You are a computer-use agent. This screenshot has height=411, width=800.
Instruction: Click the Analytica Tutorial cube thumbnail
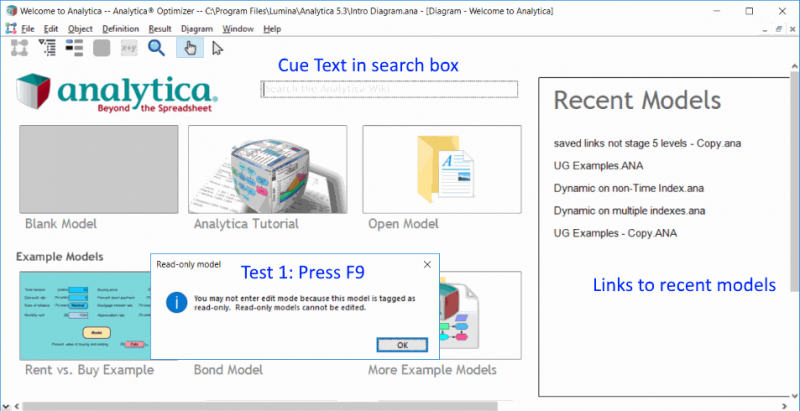pos(268,169)
